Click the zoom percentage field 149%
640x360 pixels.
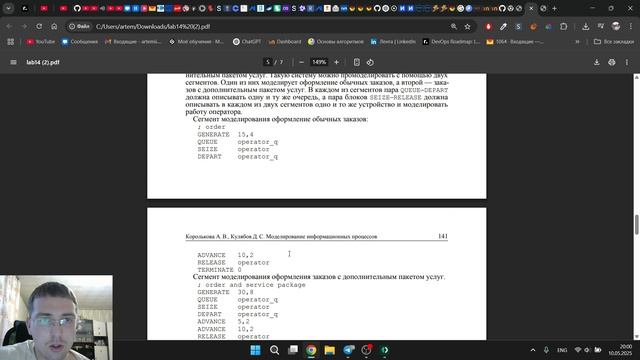click(319, 62)
